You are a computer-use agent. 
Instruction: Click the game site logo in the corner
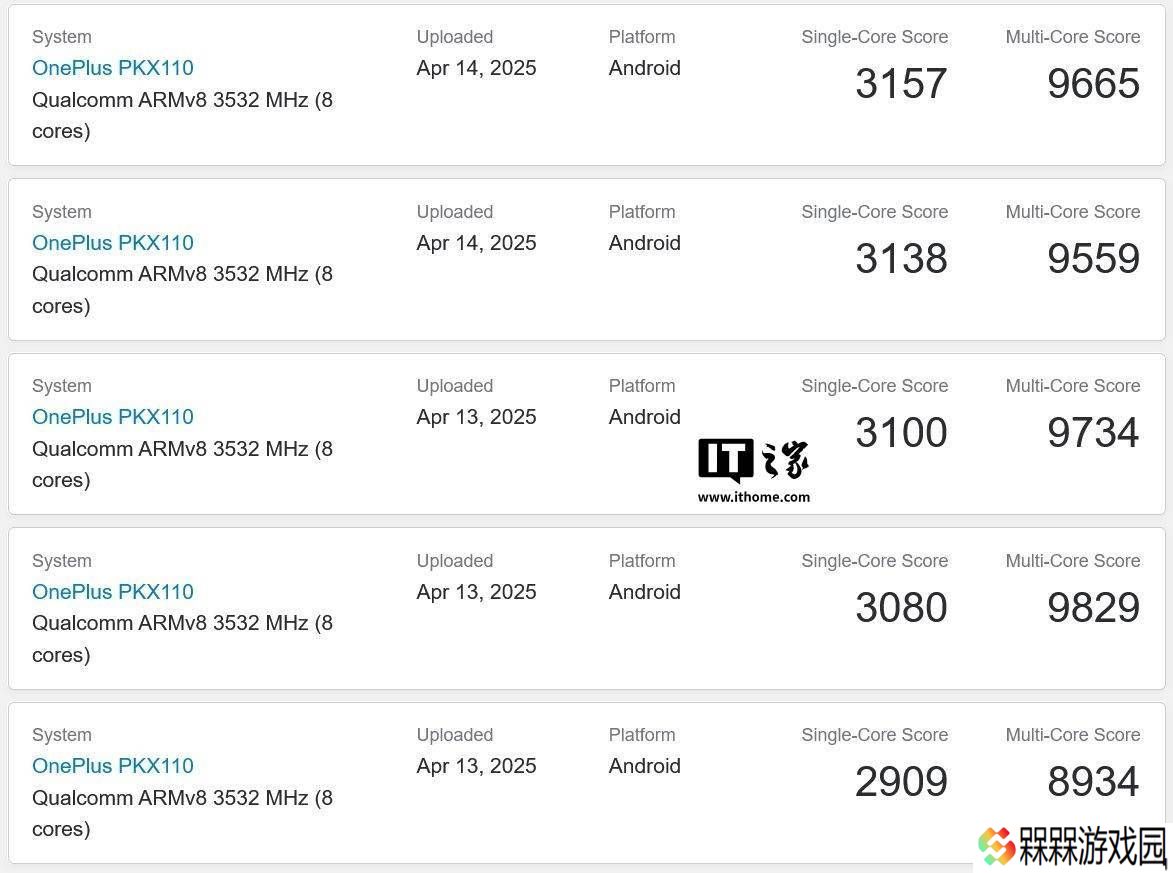tap(1073, 848)
